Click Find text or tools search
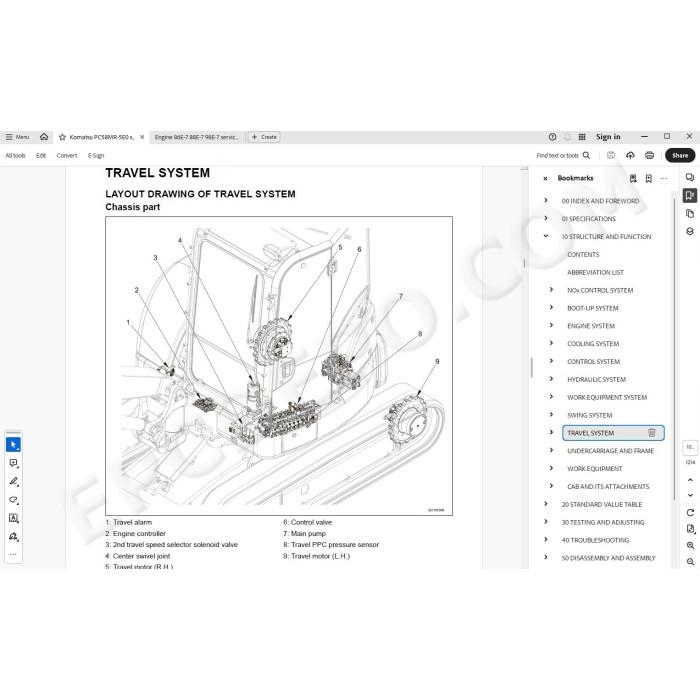Screen dimensions: 700x700 click(x=563, y=155)
